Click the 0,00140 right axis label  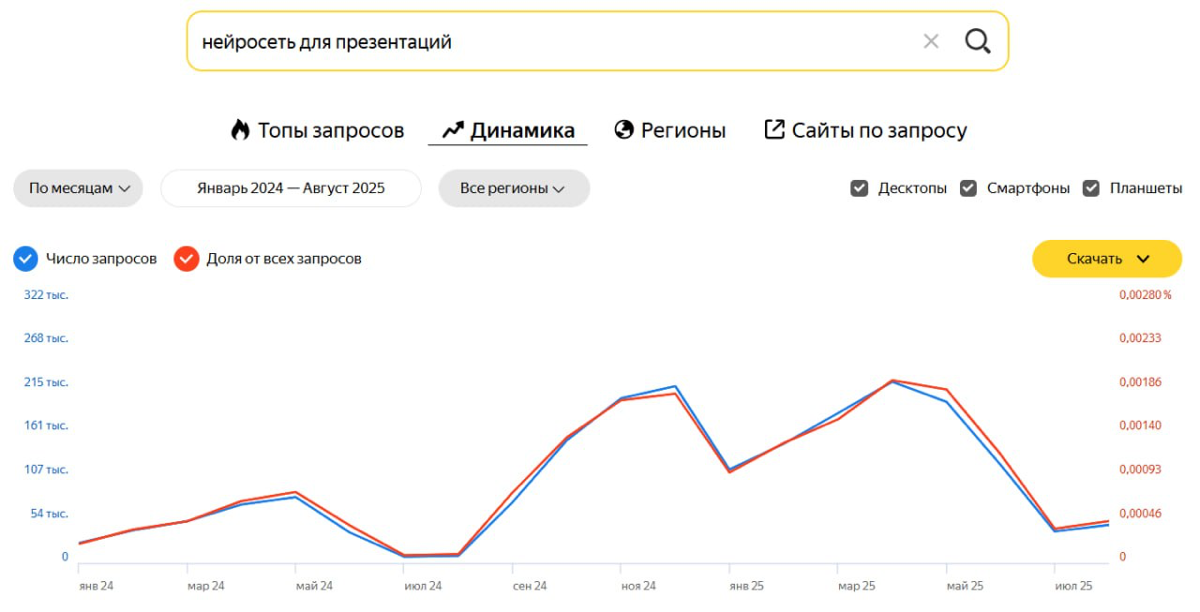(x=1140, y=426)
